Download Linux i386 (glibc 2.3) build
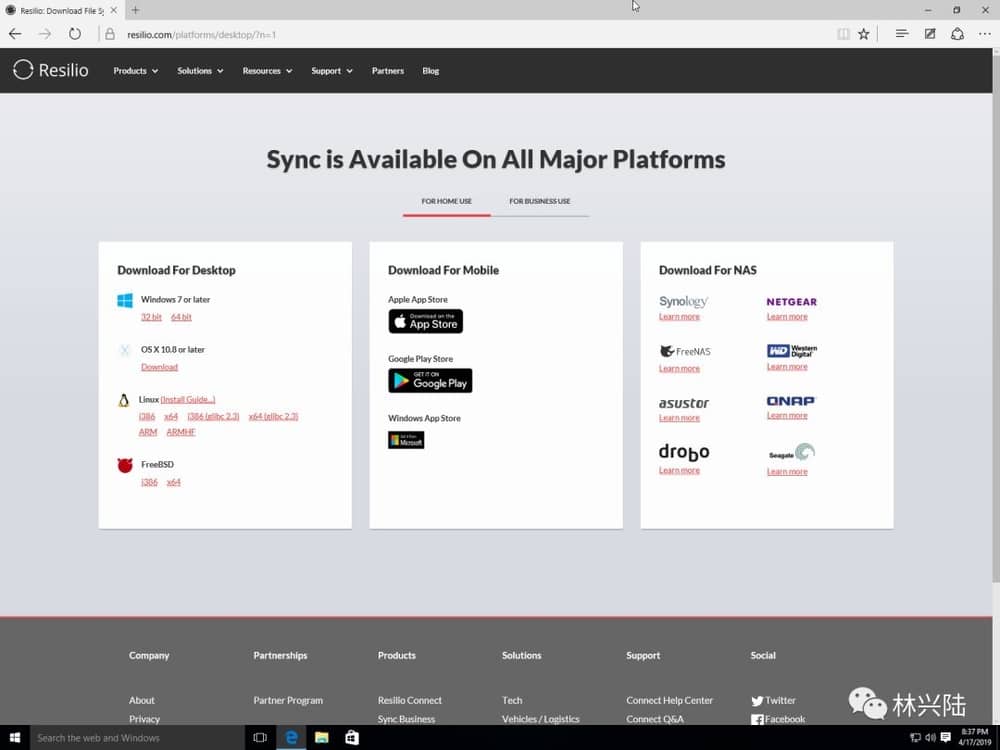 point(213,416)
